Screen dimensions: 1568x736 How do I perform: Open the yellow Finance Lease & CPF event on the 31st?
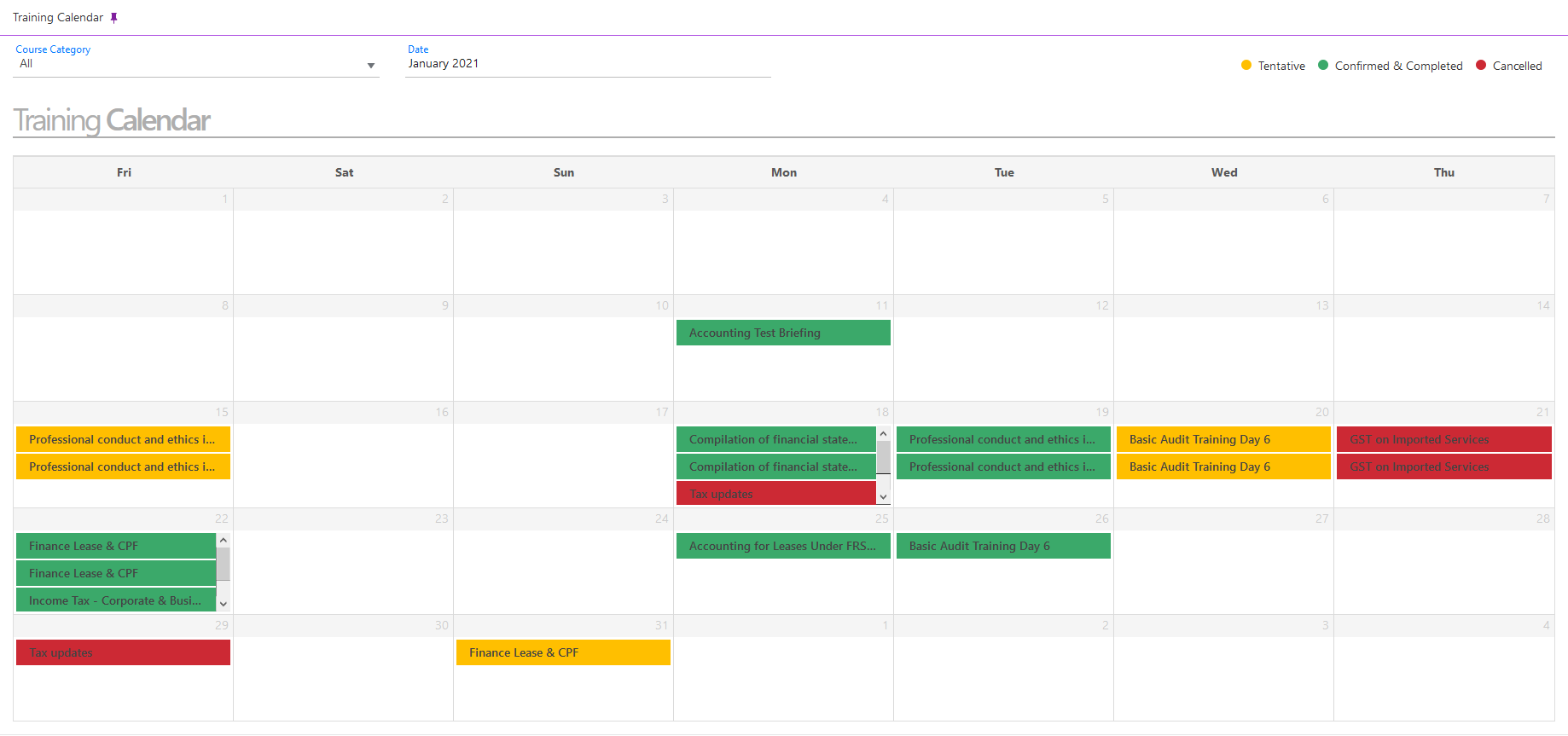point(562,652)
